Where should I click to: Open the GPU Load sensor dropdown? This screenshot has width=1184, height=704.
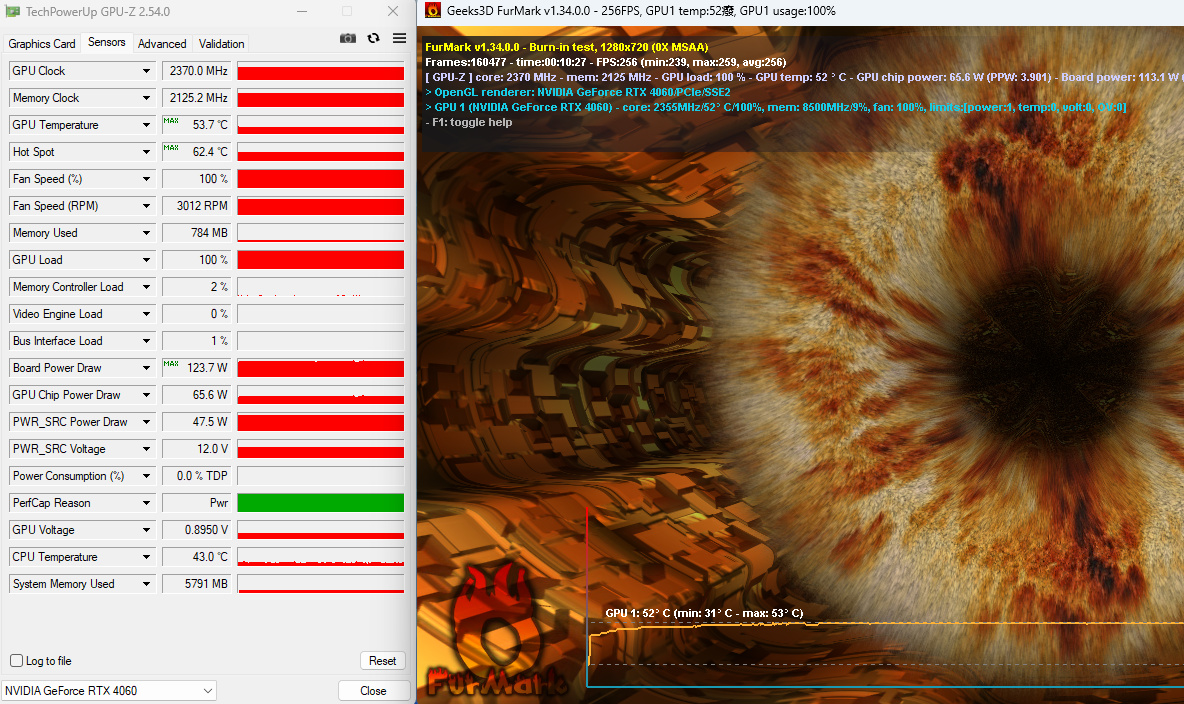pyautogui.click(x=146, y=260)
